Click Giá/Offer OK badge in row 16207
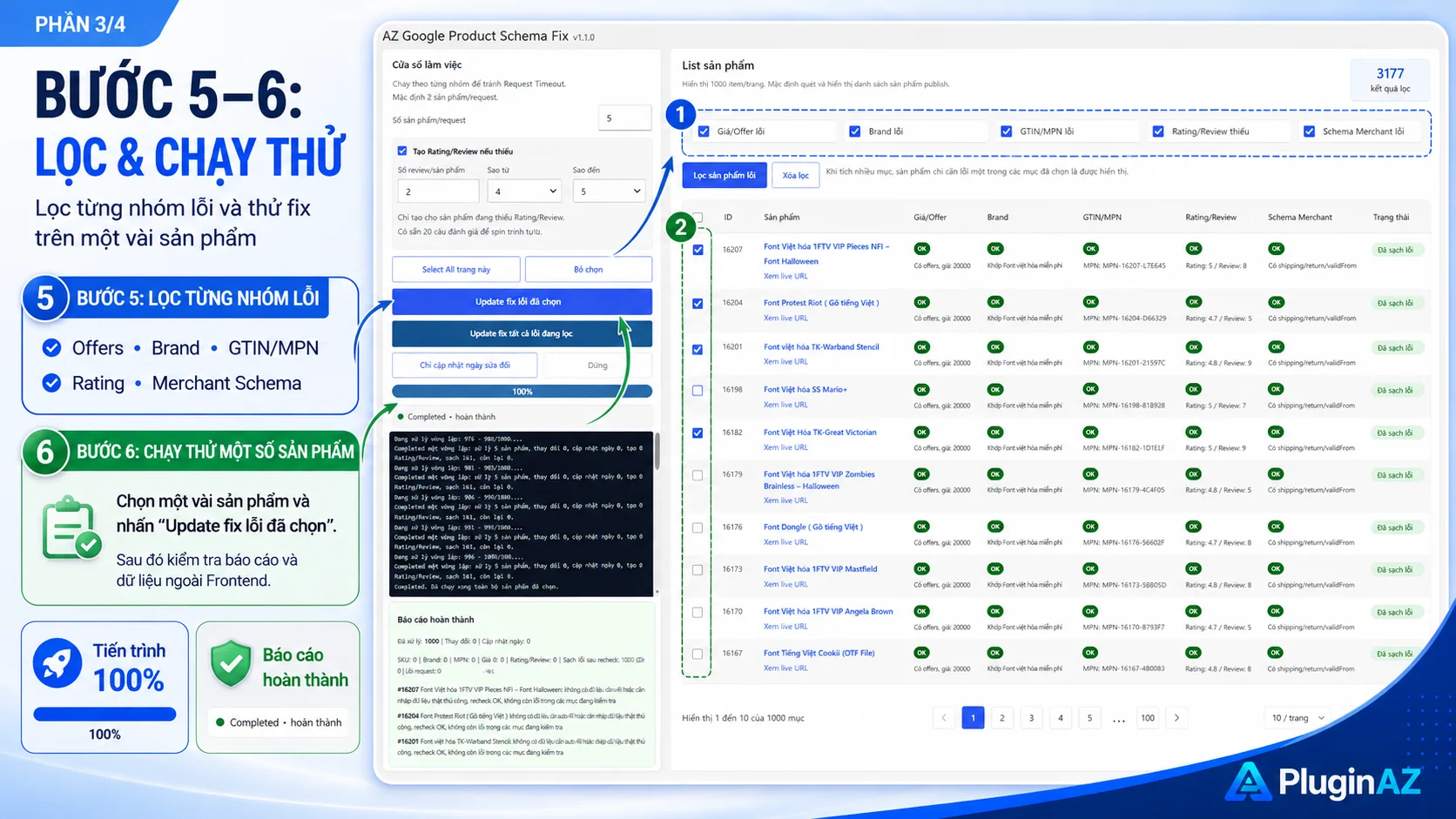 click(x=921, y=249)
